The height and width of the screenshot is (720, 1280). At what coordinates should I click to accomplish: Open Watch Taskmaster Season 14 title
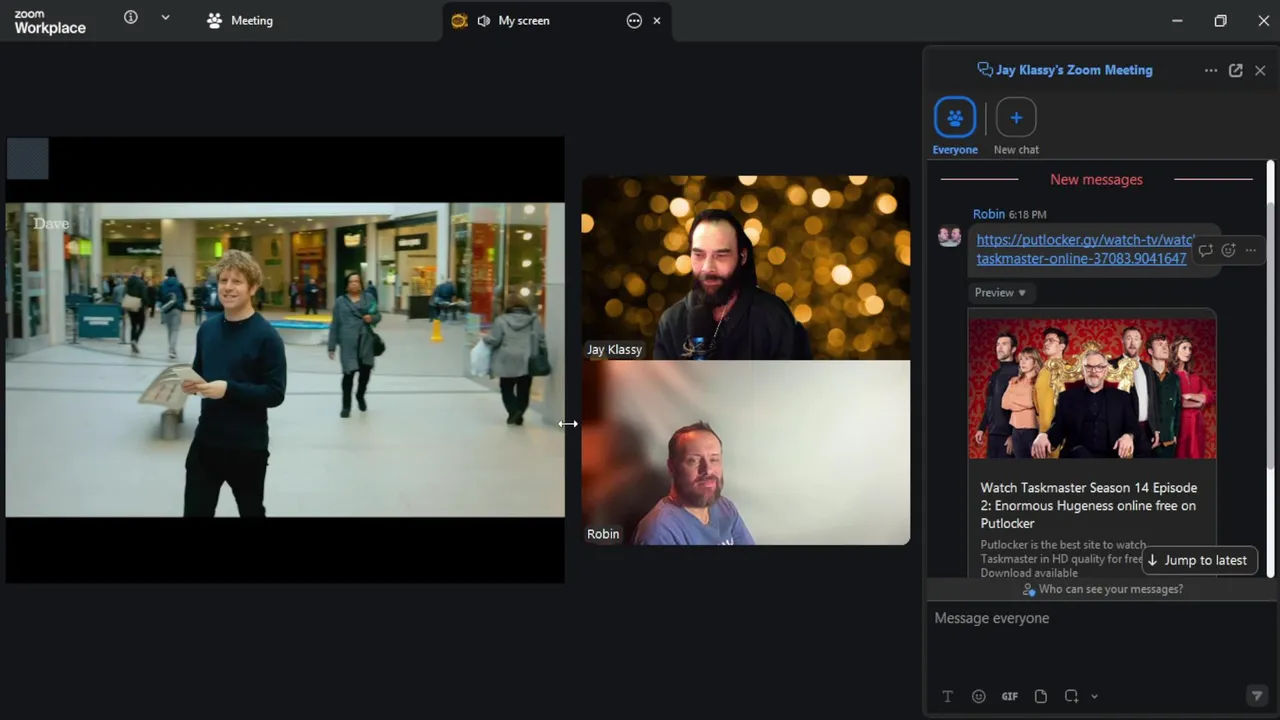click(1088, 505)
